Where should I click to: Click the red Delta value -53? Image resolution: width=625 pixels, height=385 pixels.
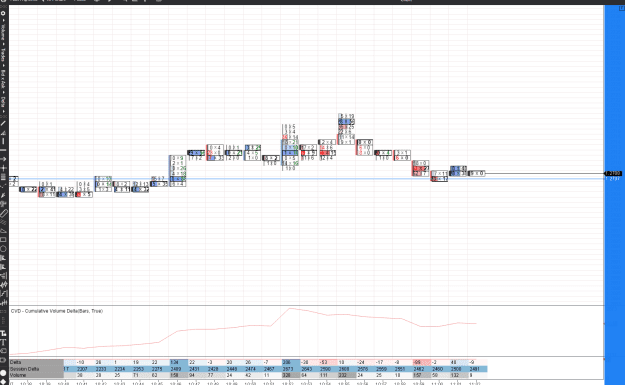tap(323, 362)
